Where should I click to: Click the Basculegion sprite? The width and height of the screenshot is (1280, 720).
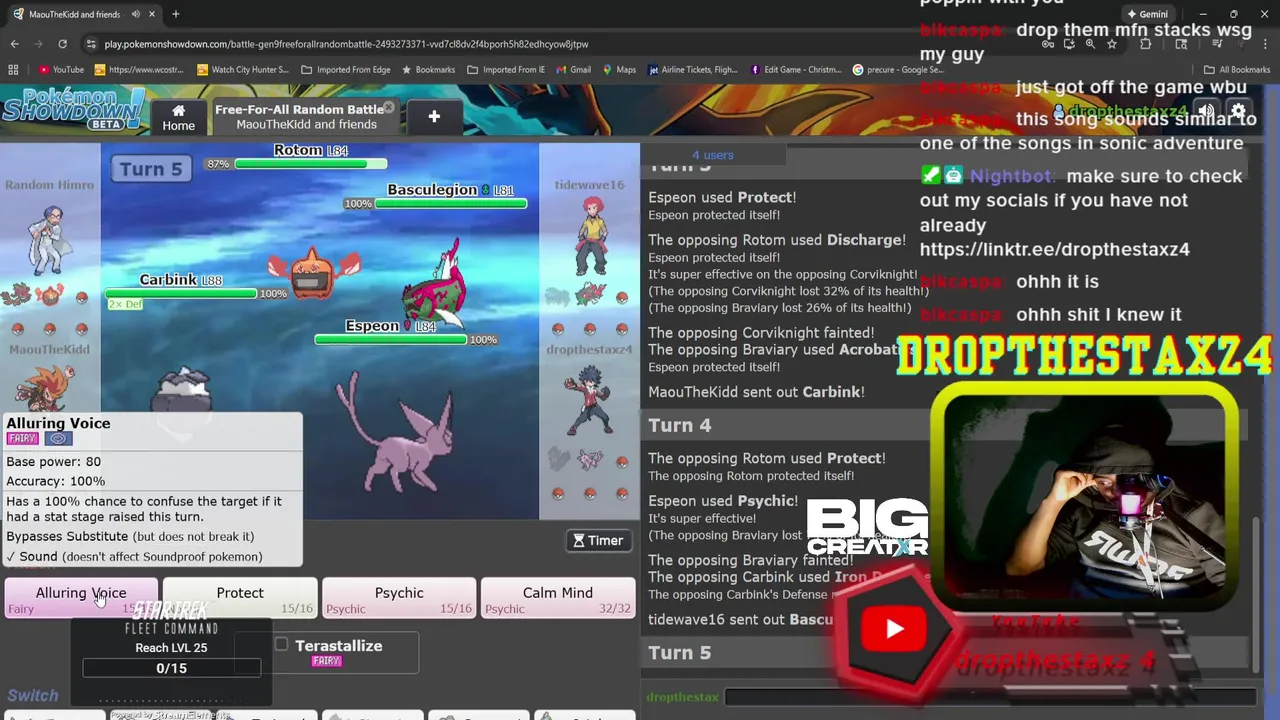pyautogui.click(x=436, y=285)
